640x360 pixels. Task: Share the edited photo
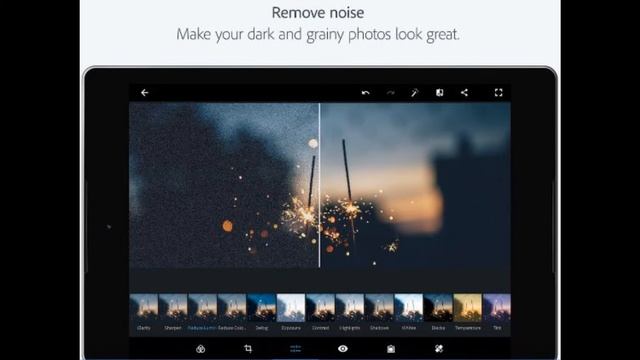464,93
